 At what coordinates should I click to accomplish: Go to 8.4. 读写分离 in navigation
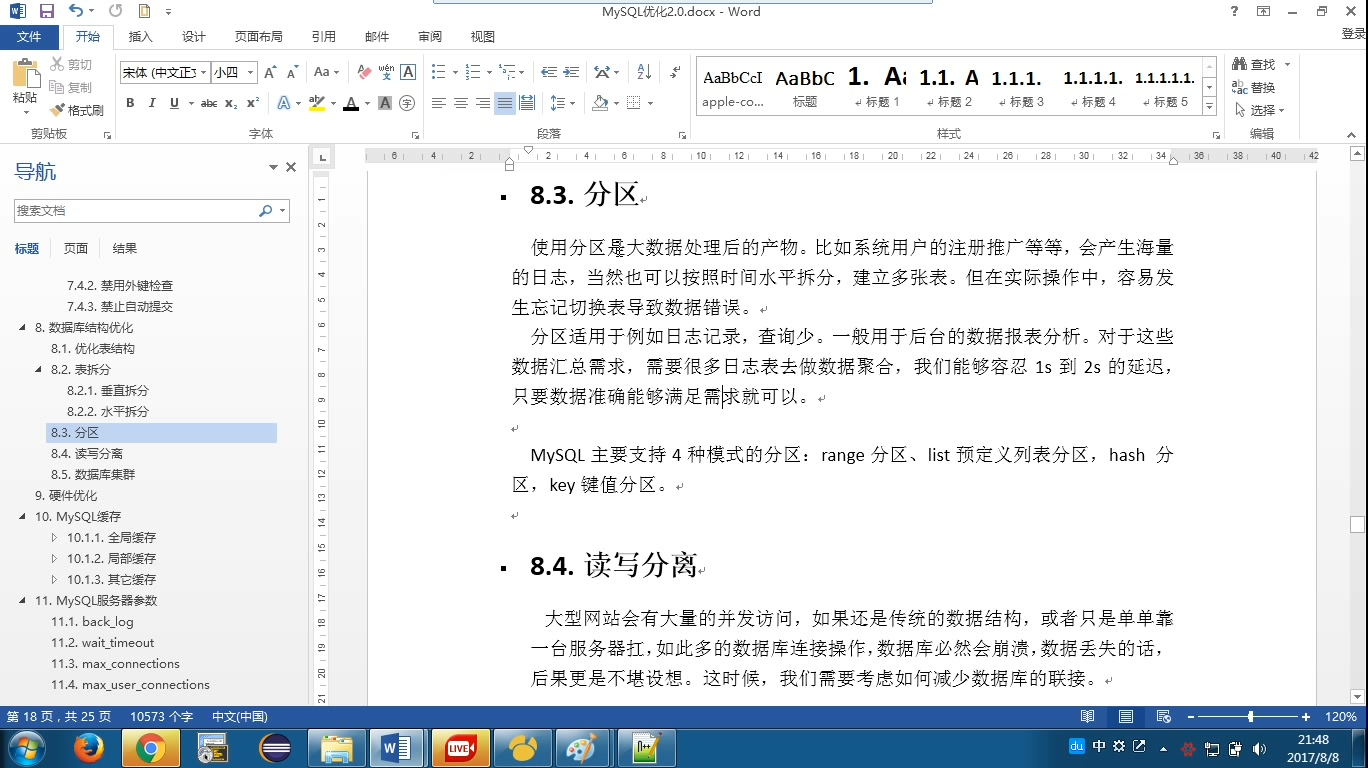[87, 454]
